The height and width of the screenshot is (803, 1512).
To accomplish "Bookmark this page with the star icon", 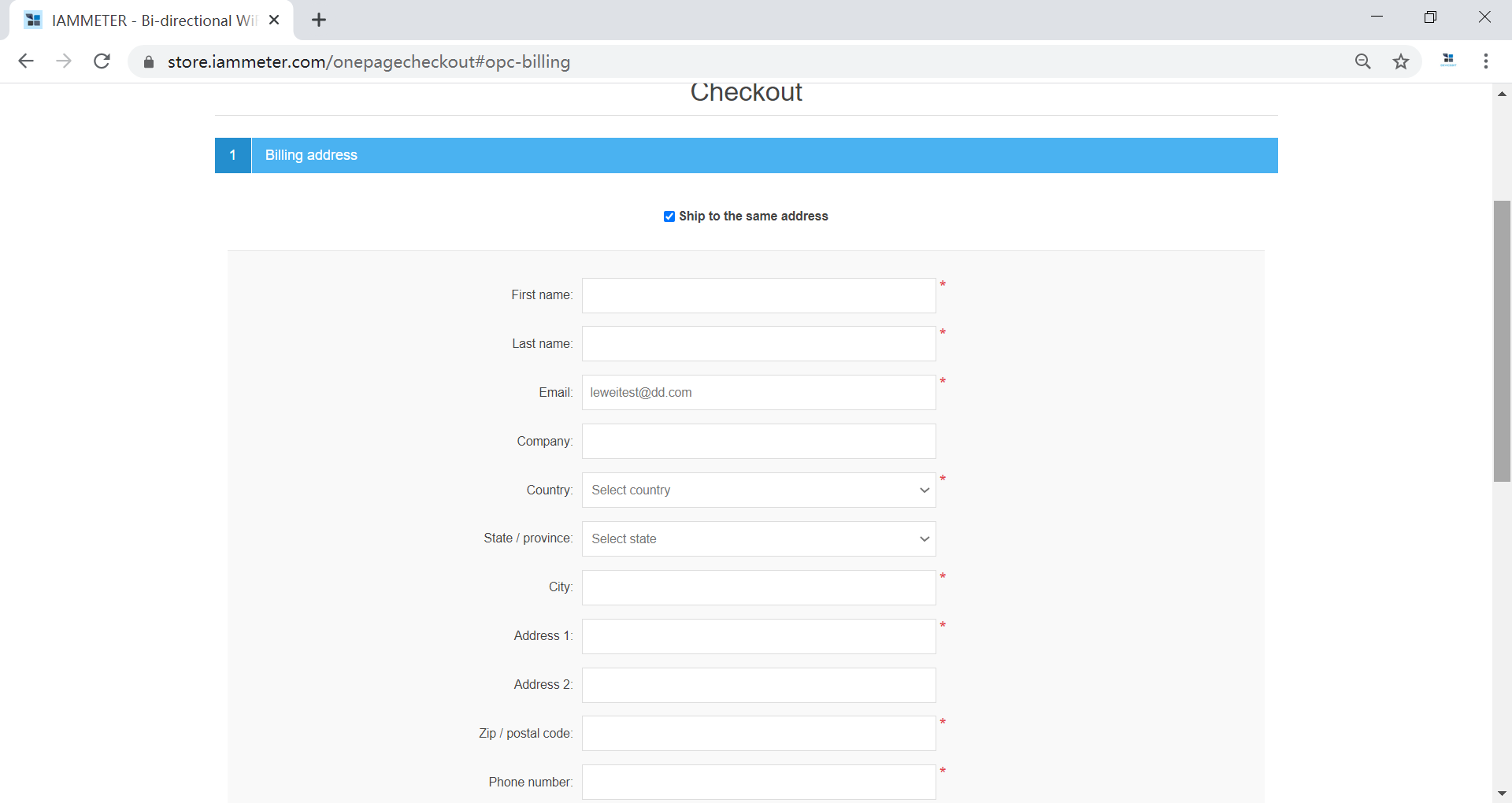I will click(x=1401, y=61).
